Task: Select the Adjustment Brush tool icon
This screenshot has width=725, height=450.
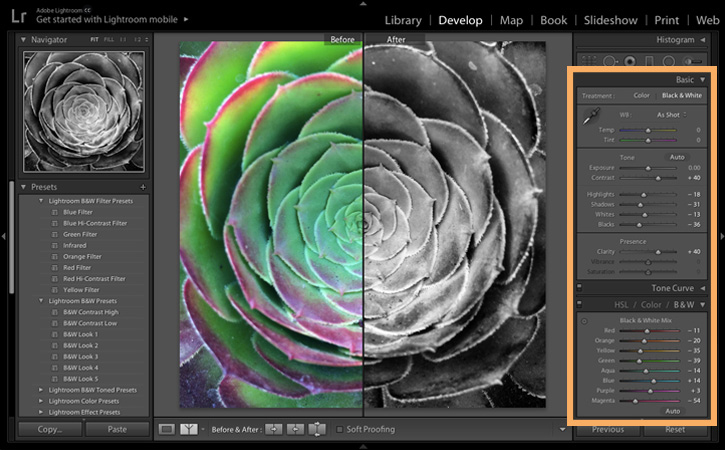Action: coord(692,61)
